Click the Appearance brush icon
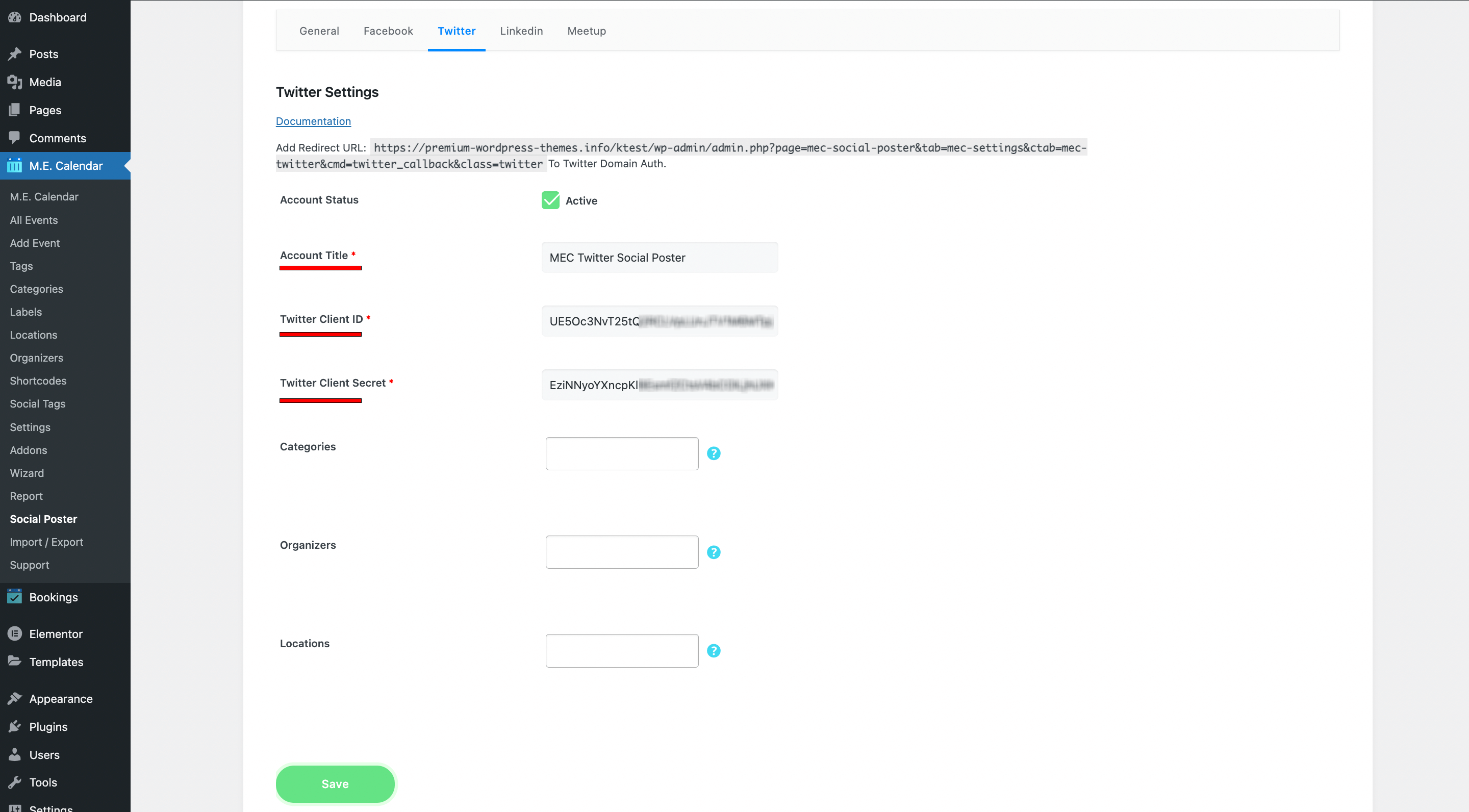The width and height of the screenshot is (1469, 812). tap(15, 699)
